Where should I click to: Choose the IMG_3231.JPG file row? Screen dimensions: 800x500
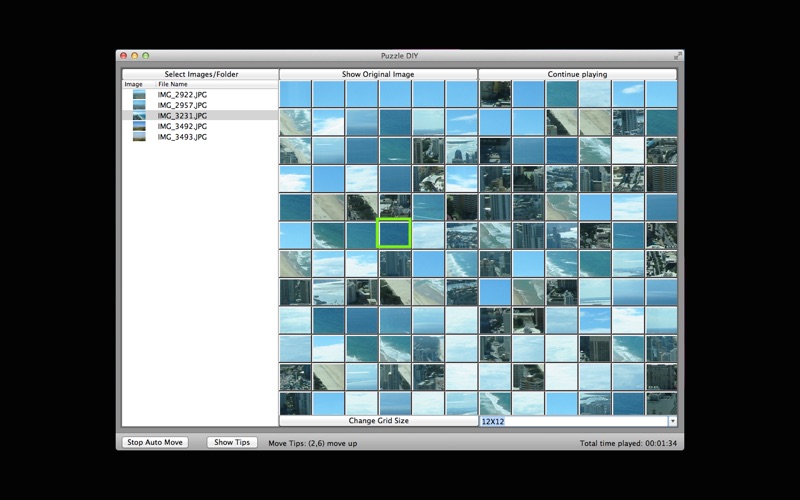(x=200, y=116)
